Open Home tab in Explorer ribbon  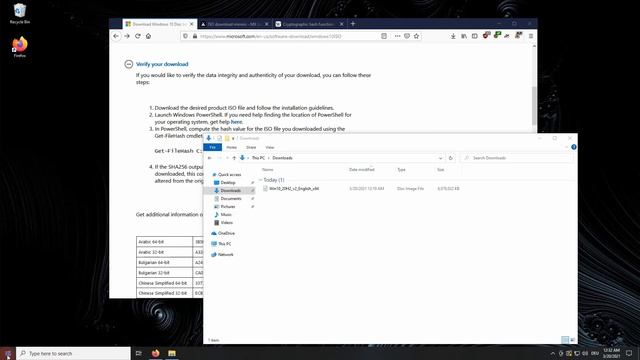[x=231, y=147]
